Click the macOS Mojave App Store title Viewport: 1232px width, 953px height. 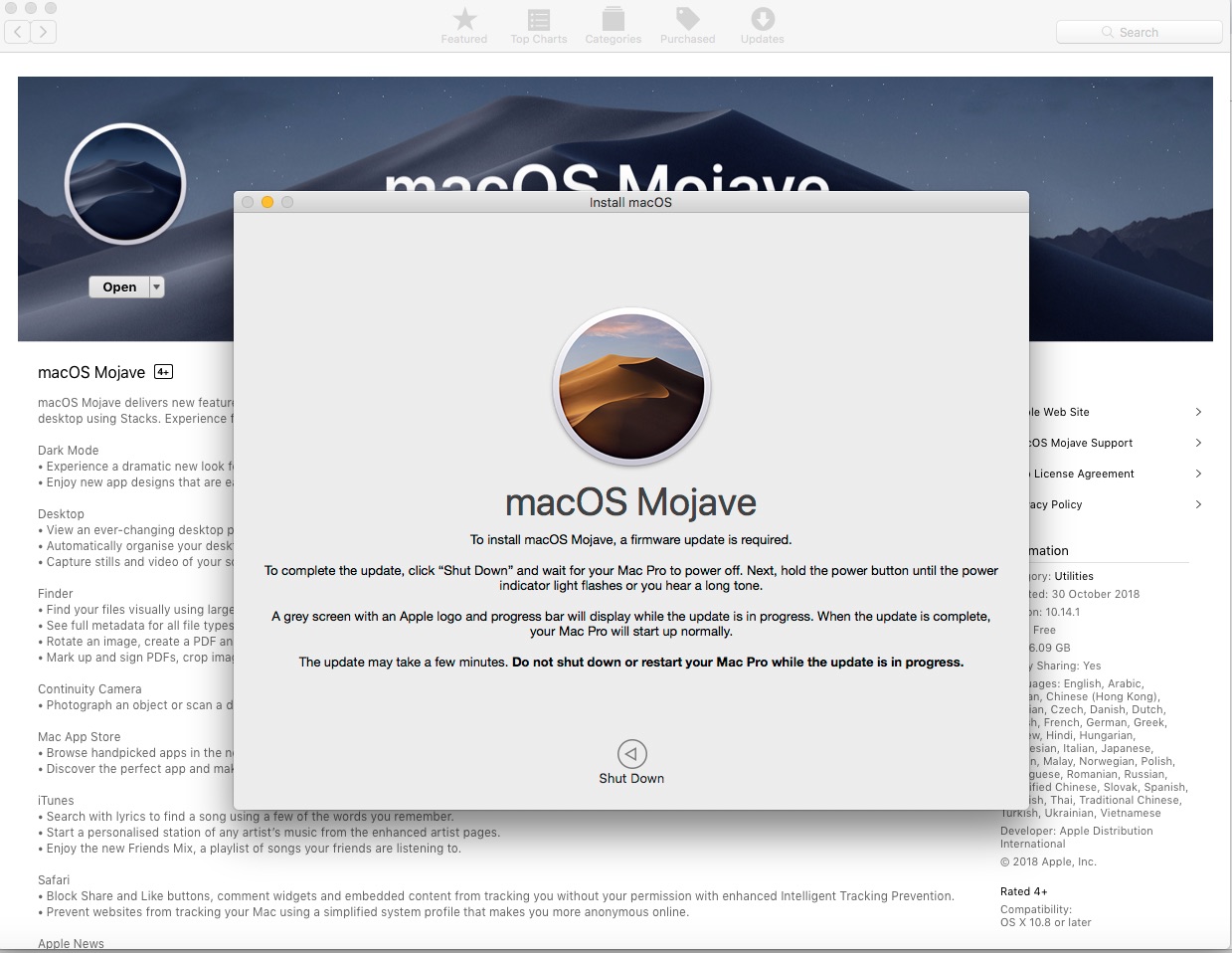(91, 372)
